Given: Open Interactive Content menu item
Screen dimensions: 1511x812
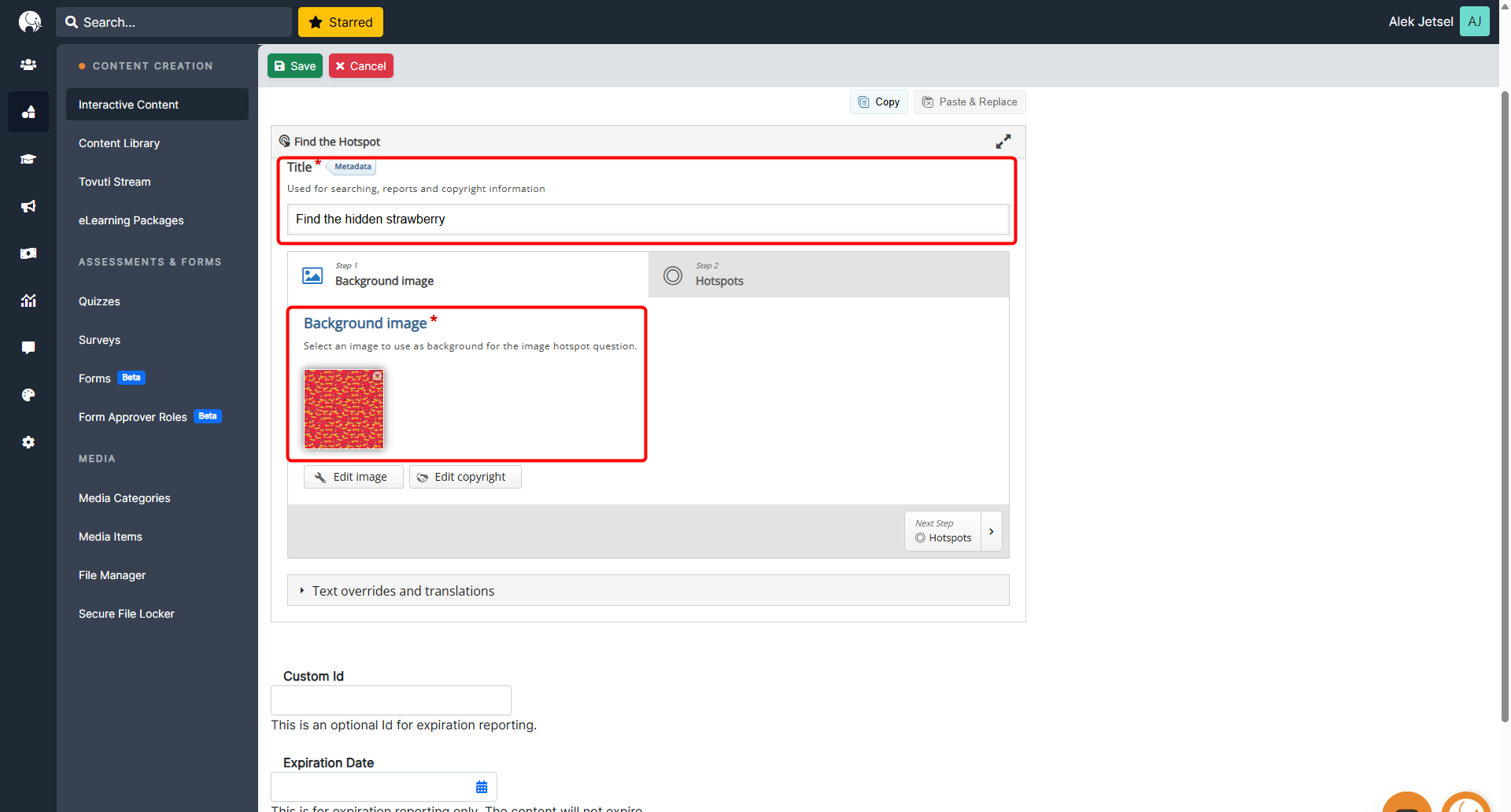Looking at the screenshot, I should coord(157,105).
